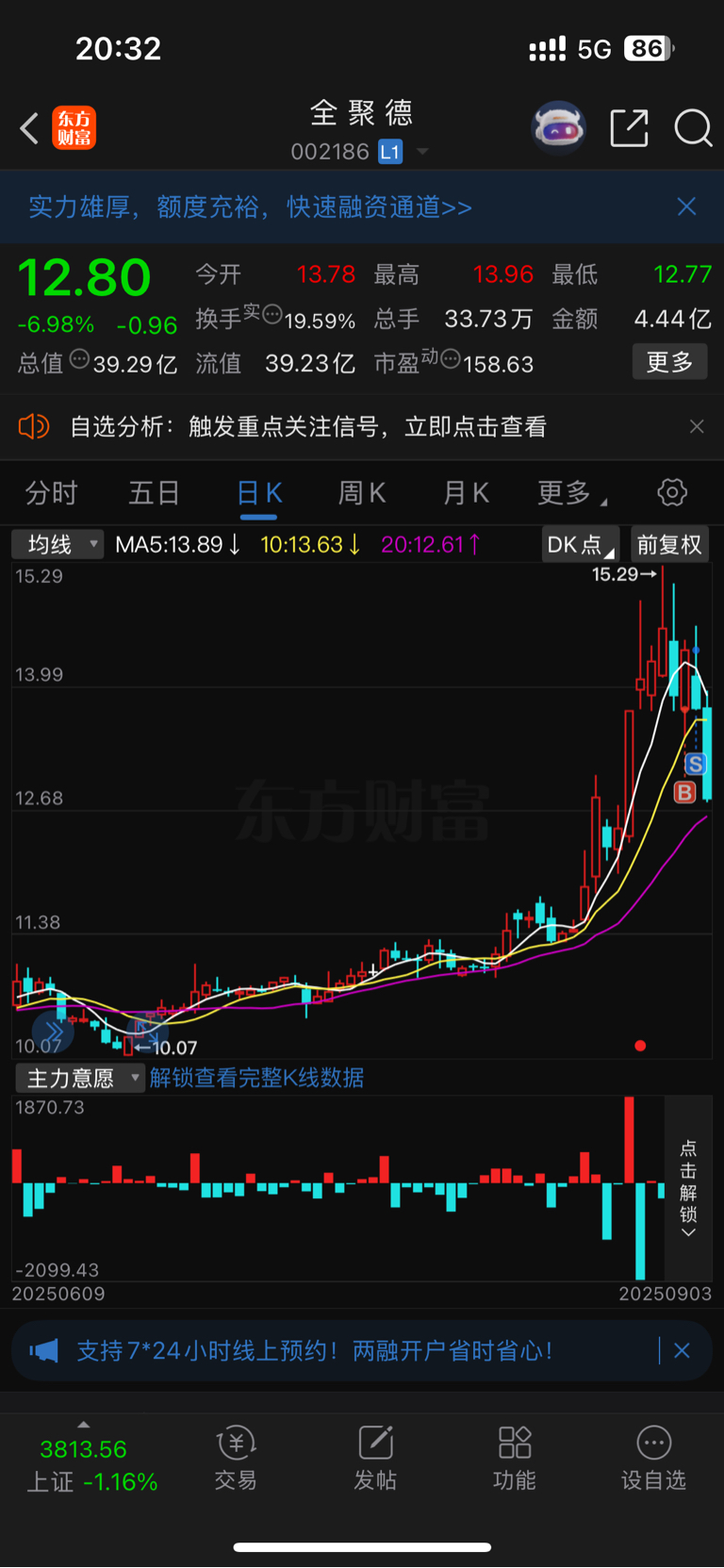
Task: Tap the 最高 13.96 value
Action: click(x=503, y=274)
